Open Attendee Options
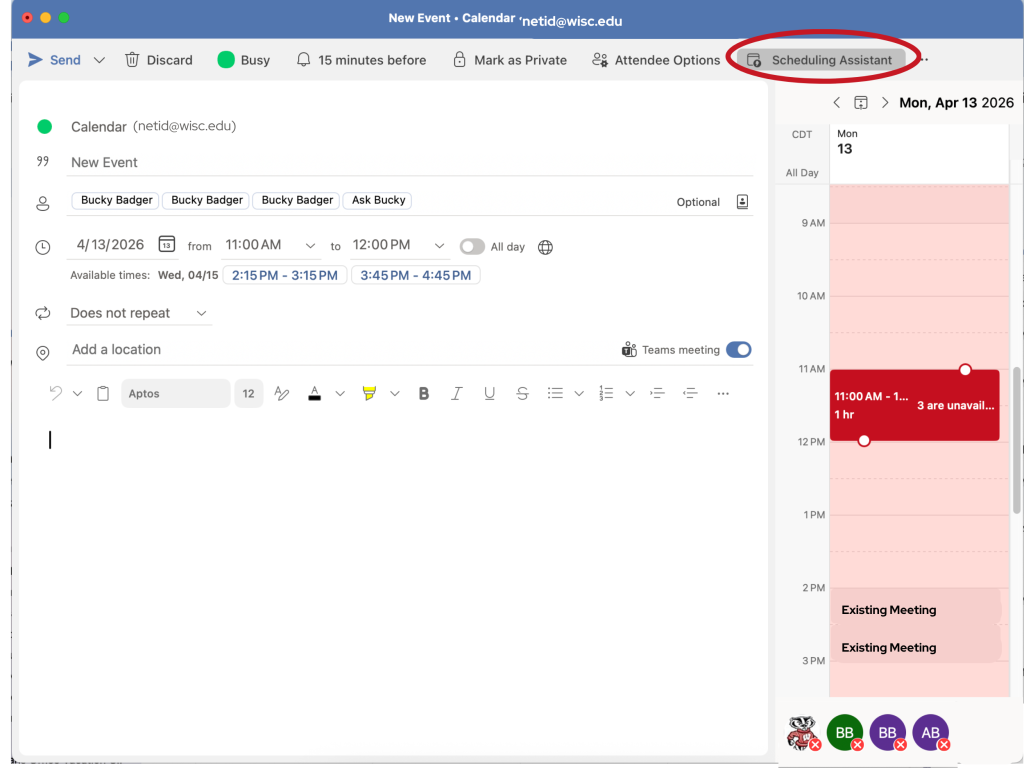The image size is (1024, 768). pyautogui.click(x=656, y=60)
